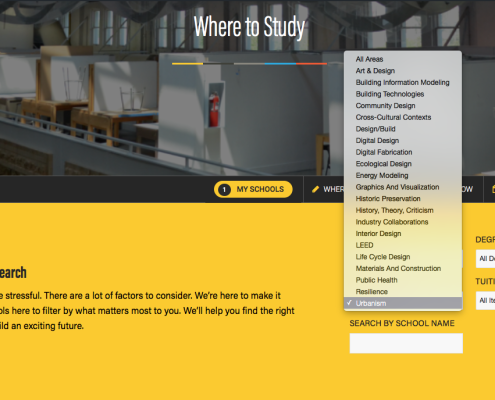This screenshot has height=400, width=495.
Task: Open the My Schools button
Action: [x=253, y=189]
